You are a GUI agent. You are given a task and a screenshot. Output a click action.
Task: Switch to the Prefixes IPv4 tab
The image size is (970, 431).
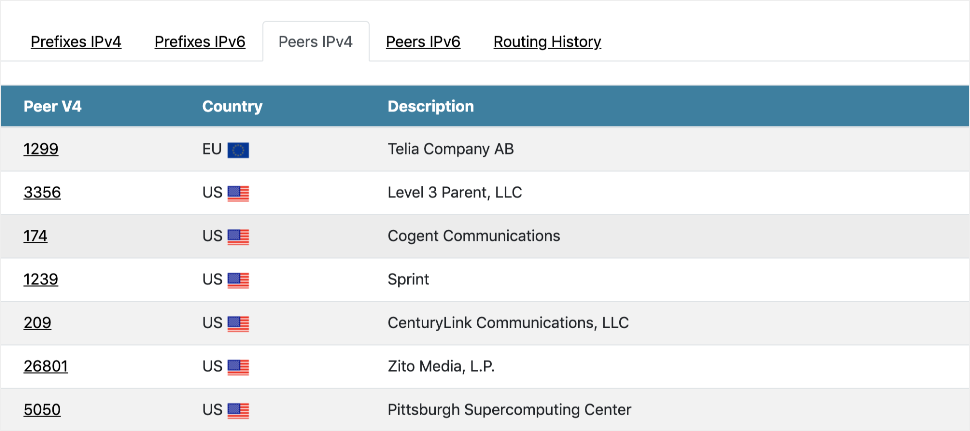(76, 42)
